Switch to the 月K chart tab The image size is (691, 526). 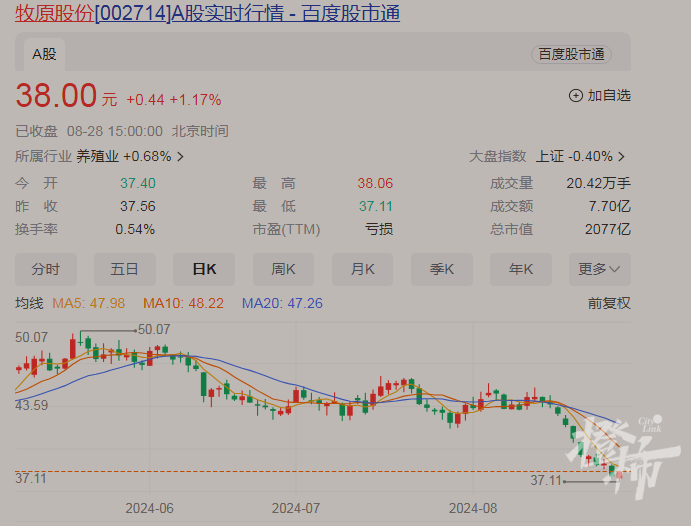click(362, 269)
